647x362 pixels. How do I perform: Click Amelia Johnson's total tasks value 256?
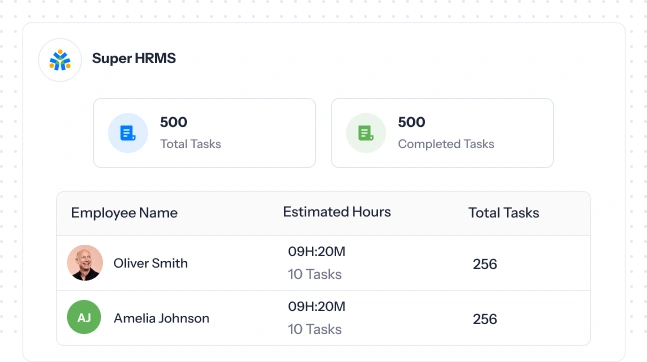click(x=485, y=319)
